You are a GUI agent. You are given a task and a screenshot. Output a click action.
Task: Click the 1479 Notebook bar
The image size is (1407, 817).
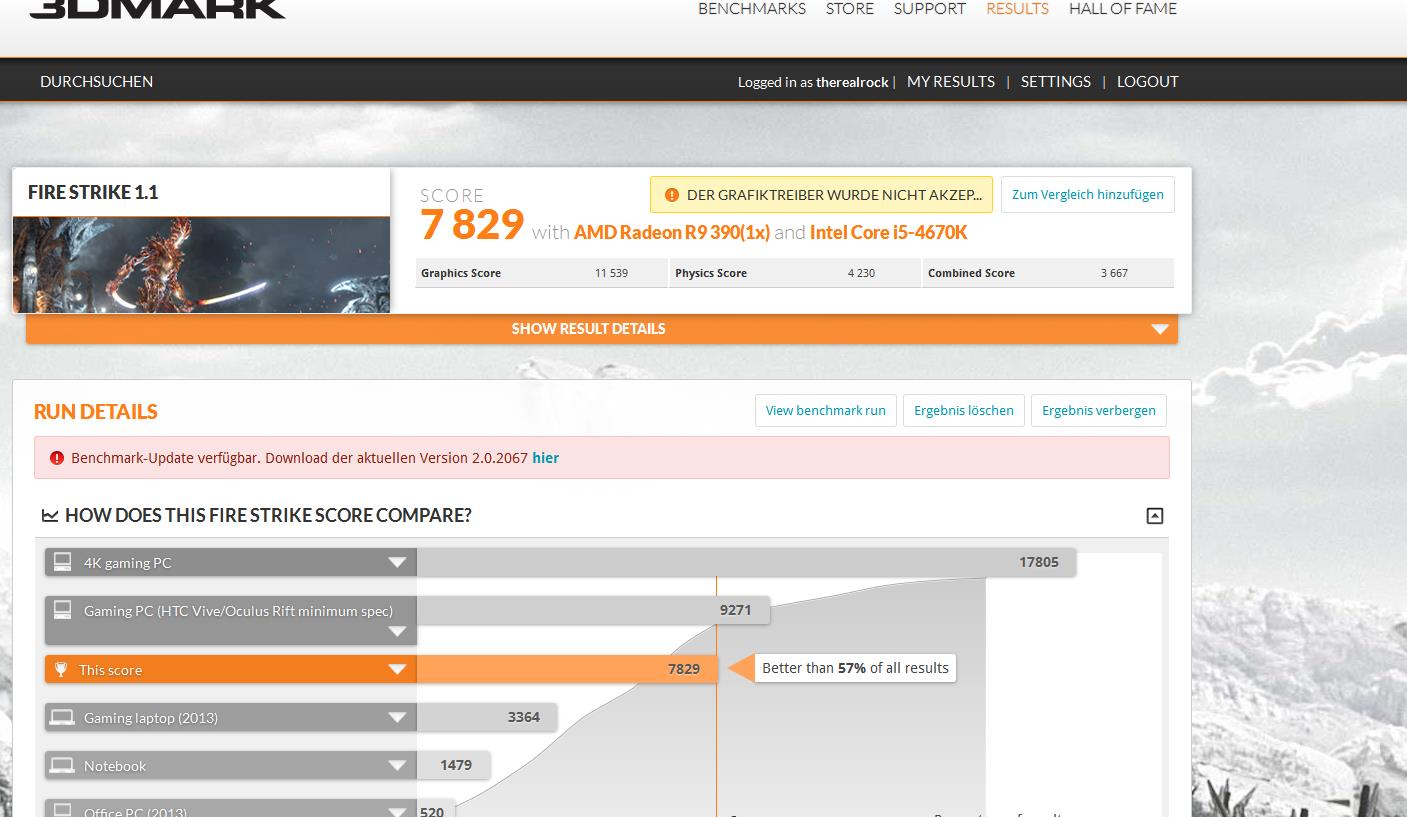tap(453, 765)
